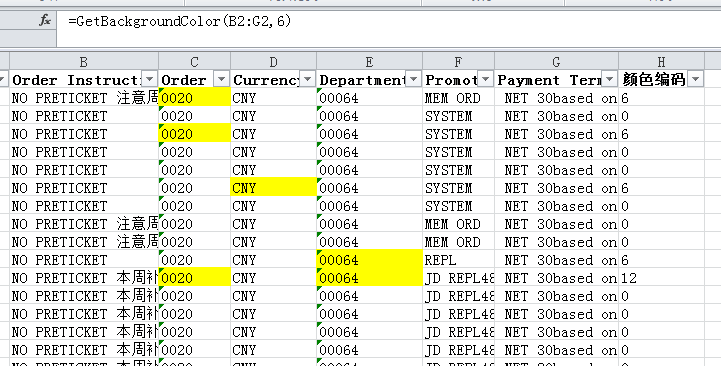Select column H header
The width and height of the screenshot is (721, 366).
pyautogui.click(x=661, y=61)
